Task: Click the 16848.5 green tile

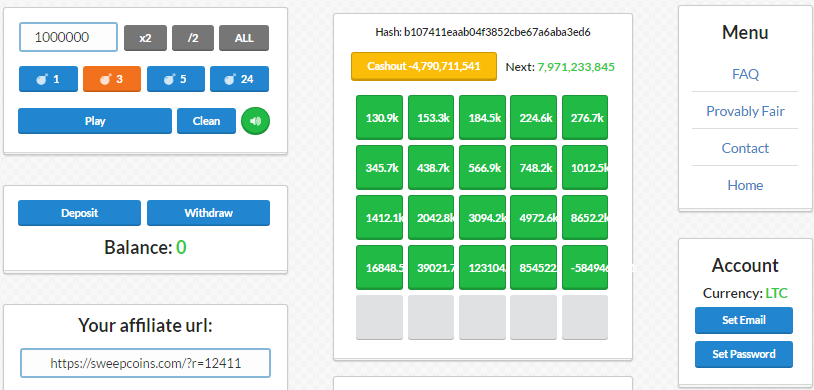Action: tap(379, 267)
